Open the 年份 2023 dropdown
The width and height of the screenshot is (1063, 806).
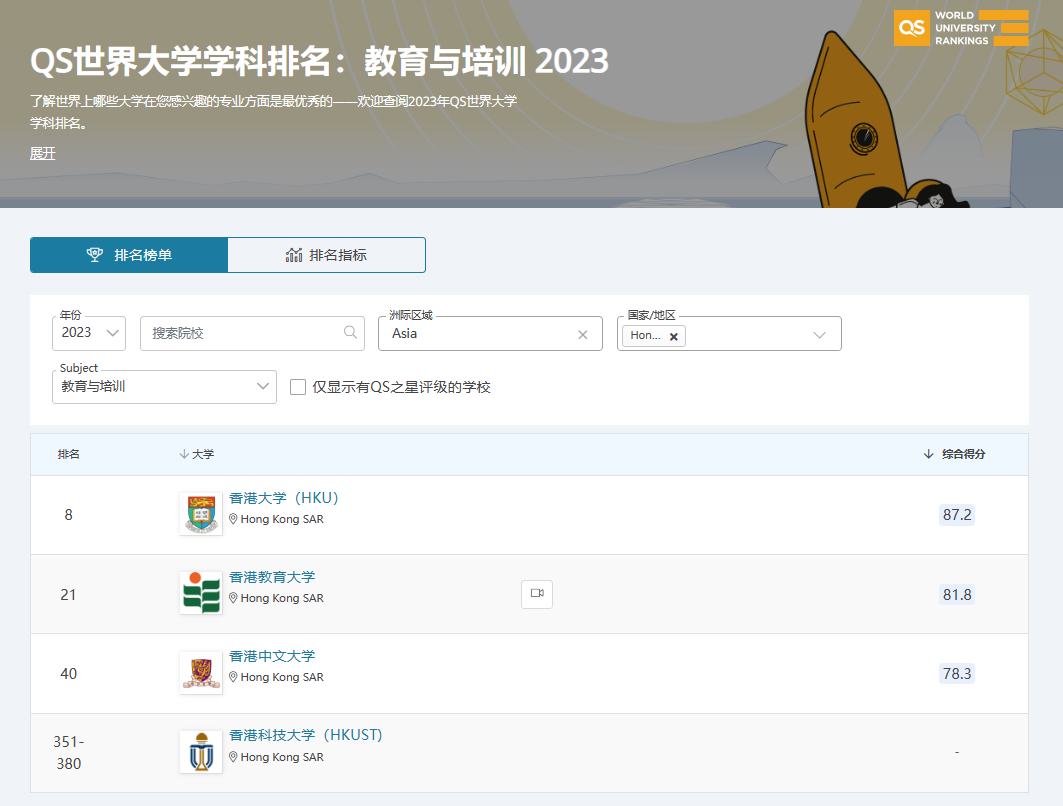[x=89, y=333]
